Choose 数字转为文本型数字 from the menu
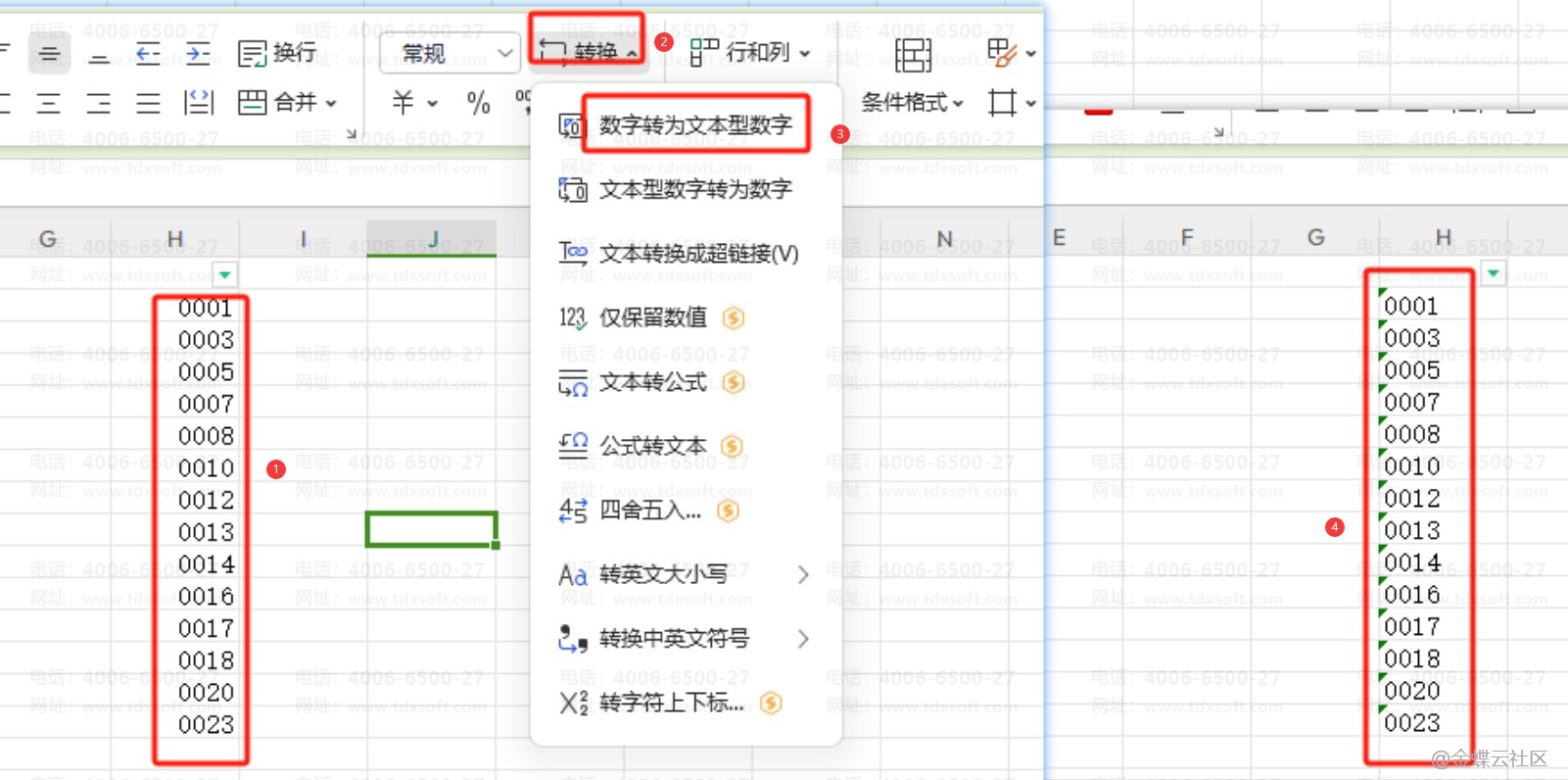Screen dimensions: 1568x780 click(x=686, y=124)
